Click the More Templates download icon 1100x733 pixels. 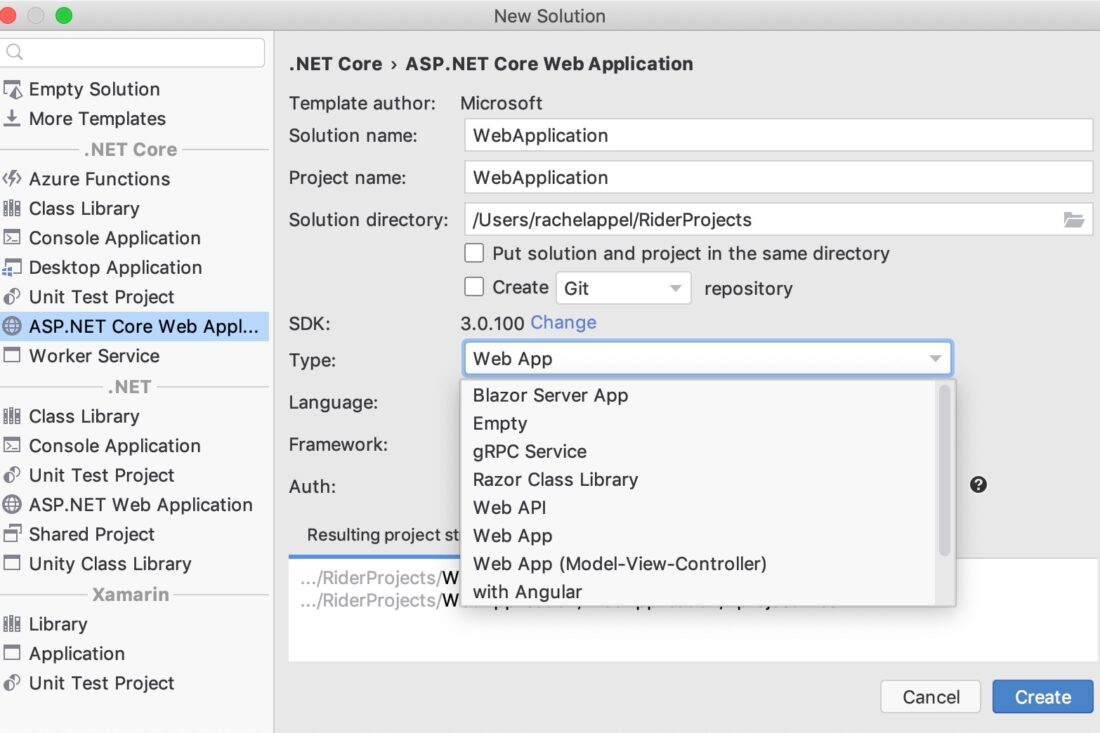tap(12, 119)
